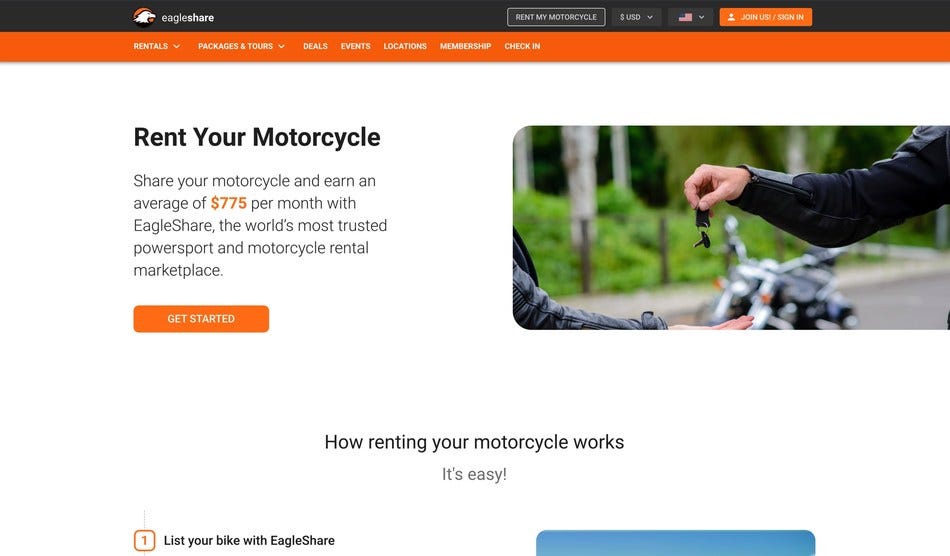Expand the Rentals menu
The height and width of the screenshot is (556, 950).
[x=157, y=46]
